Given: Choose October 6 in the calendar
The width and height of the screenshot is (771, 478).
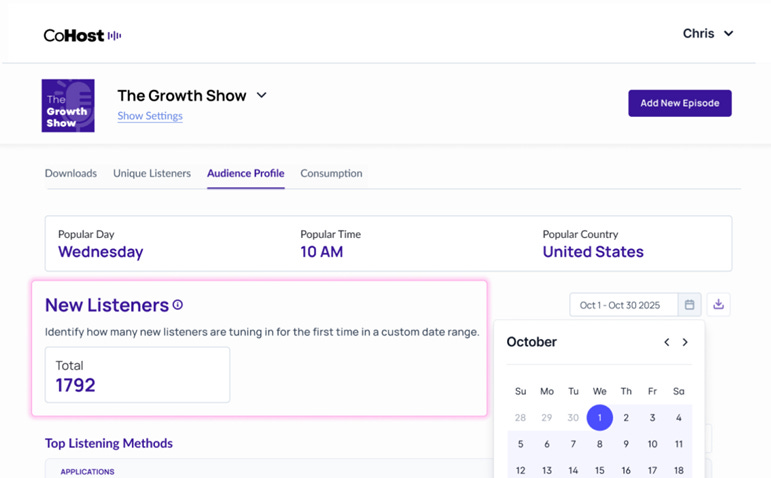Looking at the screenshot, I should 547,444.
